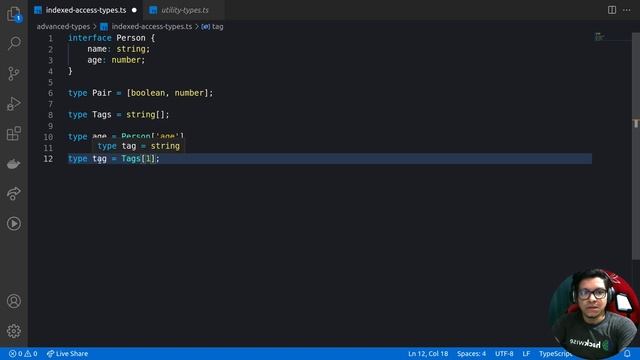Click 'Pair' type name on line 6
Viewport: 640px width, 360px height.
point(102,93)
